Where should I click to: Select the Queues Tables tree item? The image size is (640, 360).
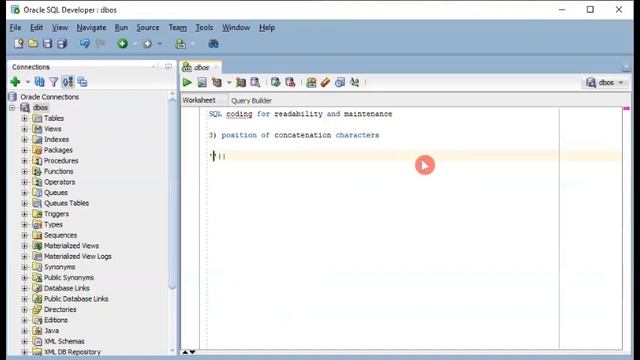click(66, 203)
